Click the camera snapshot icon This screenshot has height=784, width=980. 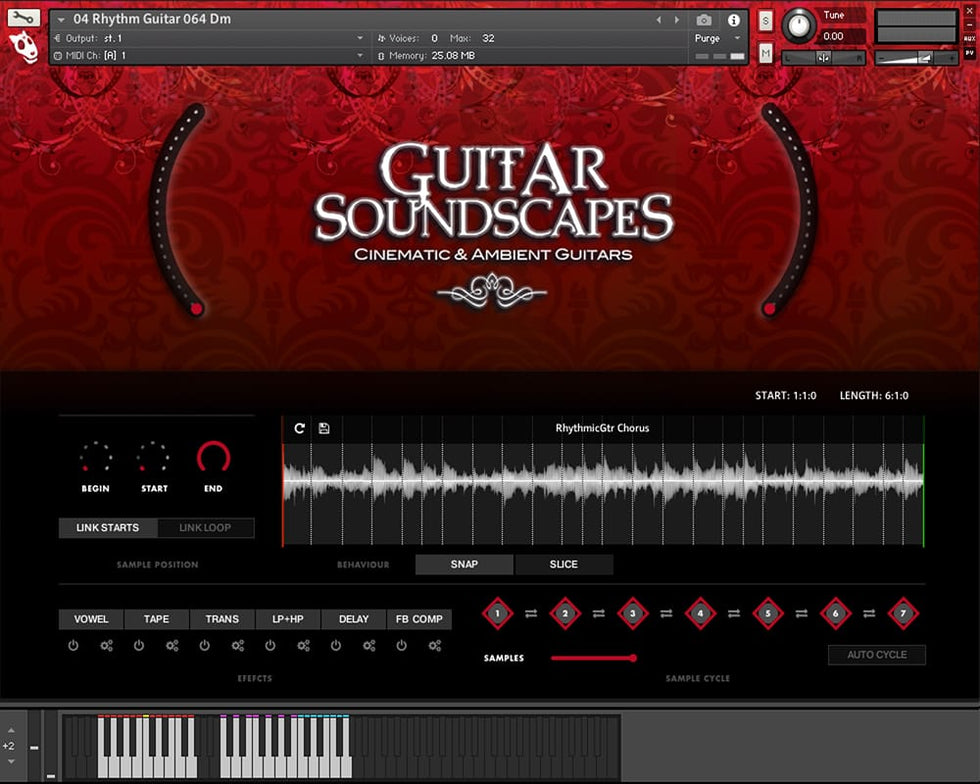click(704, 20)
